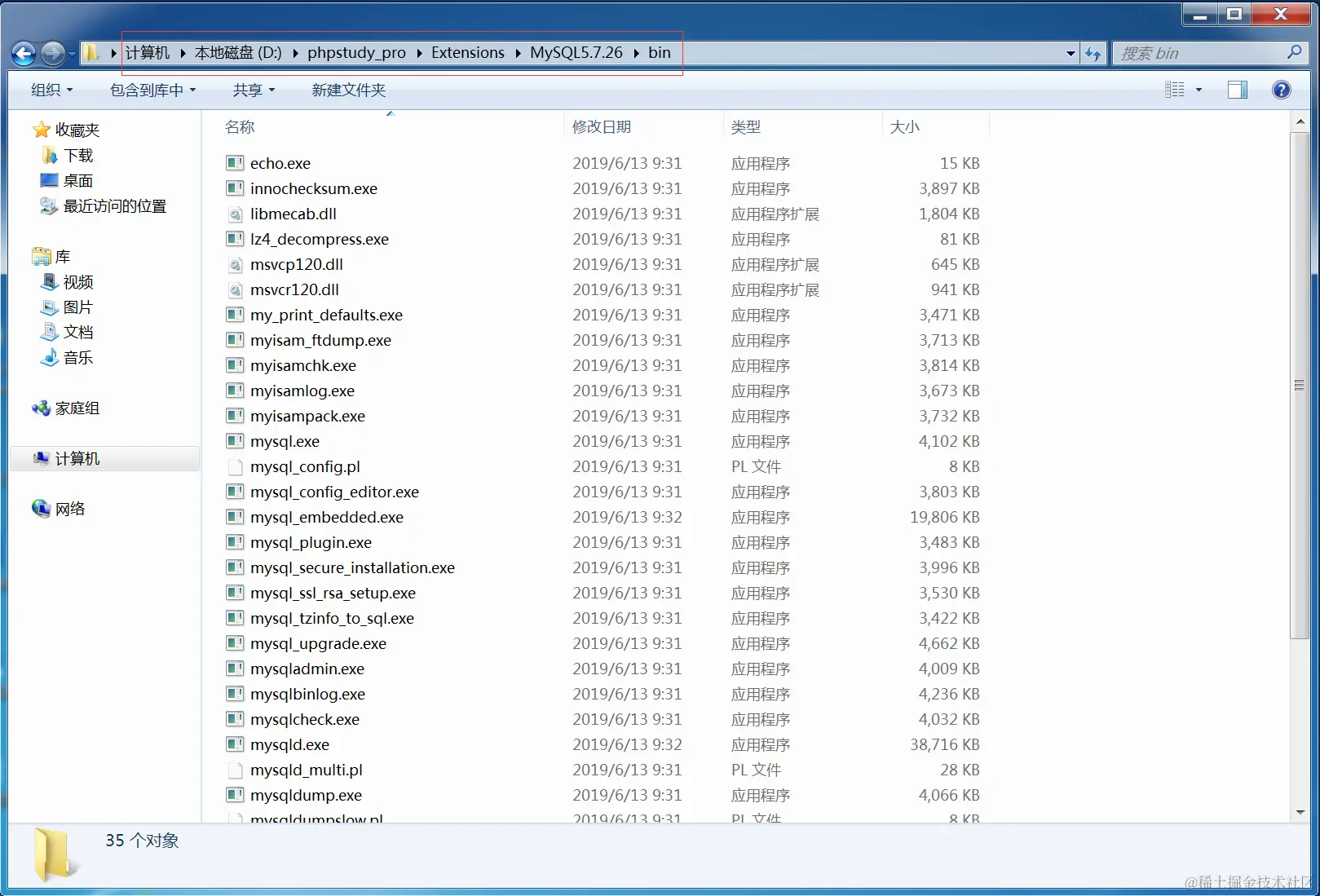Toggle the preview pane icon

(x=1237, y=90)
